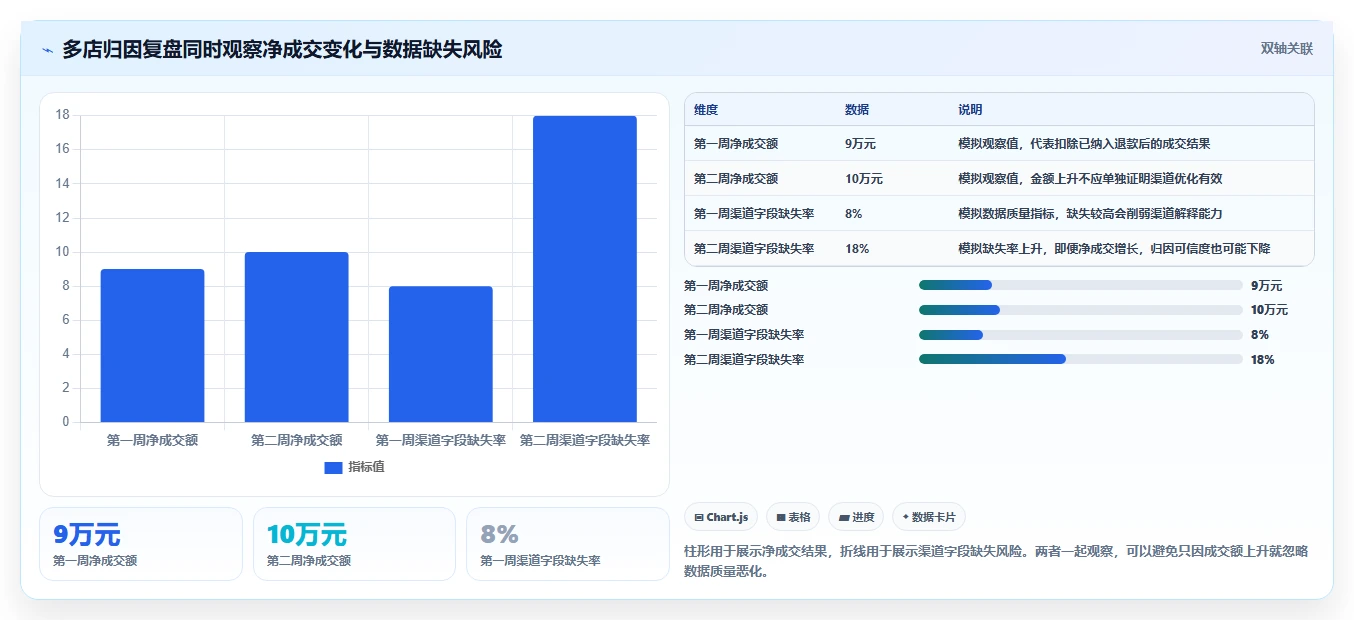Click the 数据 table column header
This screenshot has height=620, width=1354.
[x=857, y=110]
